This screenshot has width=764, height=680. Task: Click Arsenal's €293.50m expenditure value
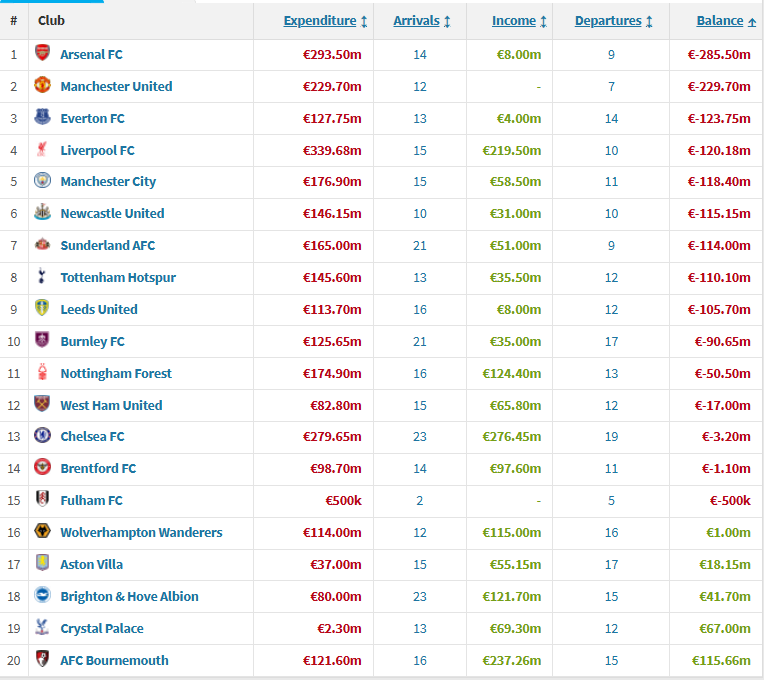coord(332,55)
